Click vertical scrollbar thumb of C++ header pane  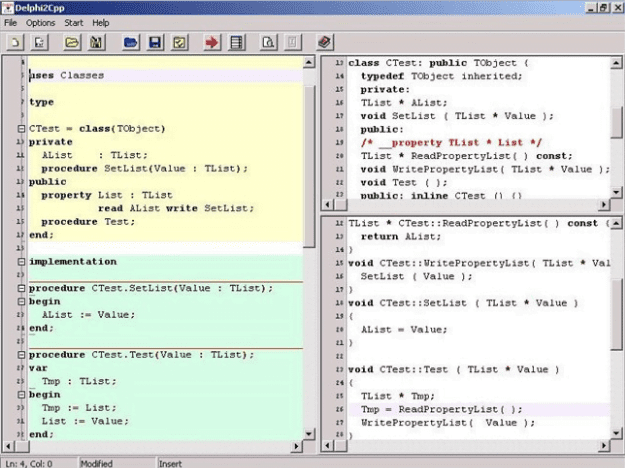(616, 122)
